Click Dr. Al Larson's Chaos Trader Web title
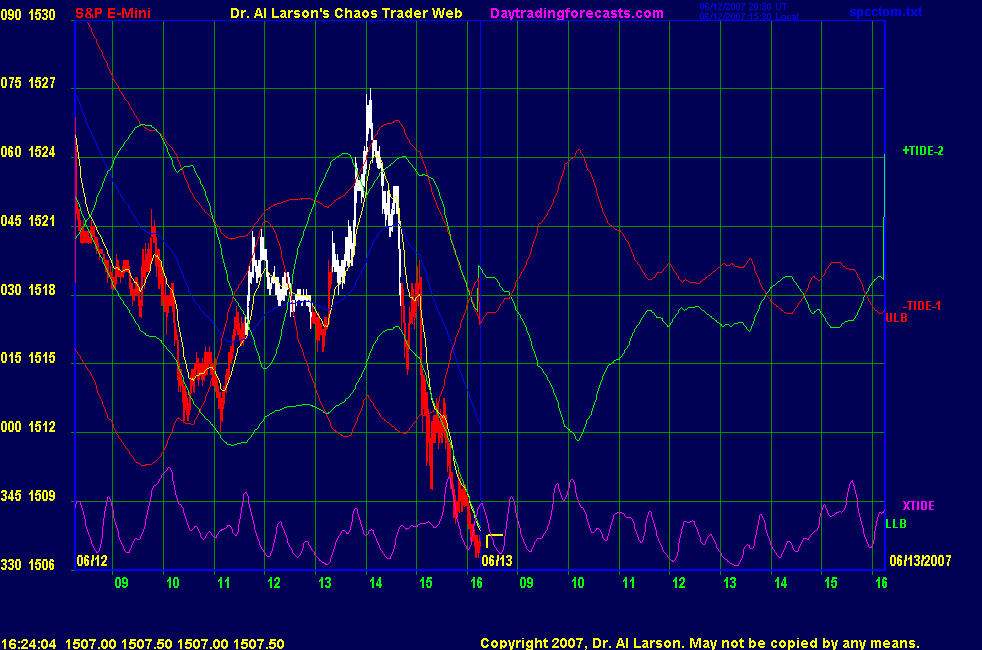 pos(340,13)
